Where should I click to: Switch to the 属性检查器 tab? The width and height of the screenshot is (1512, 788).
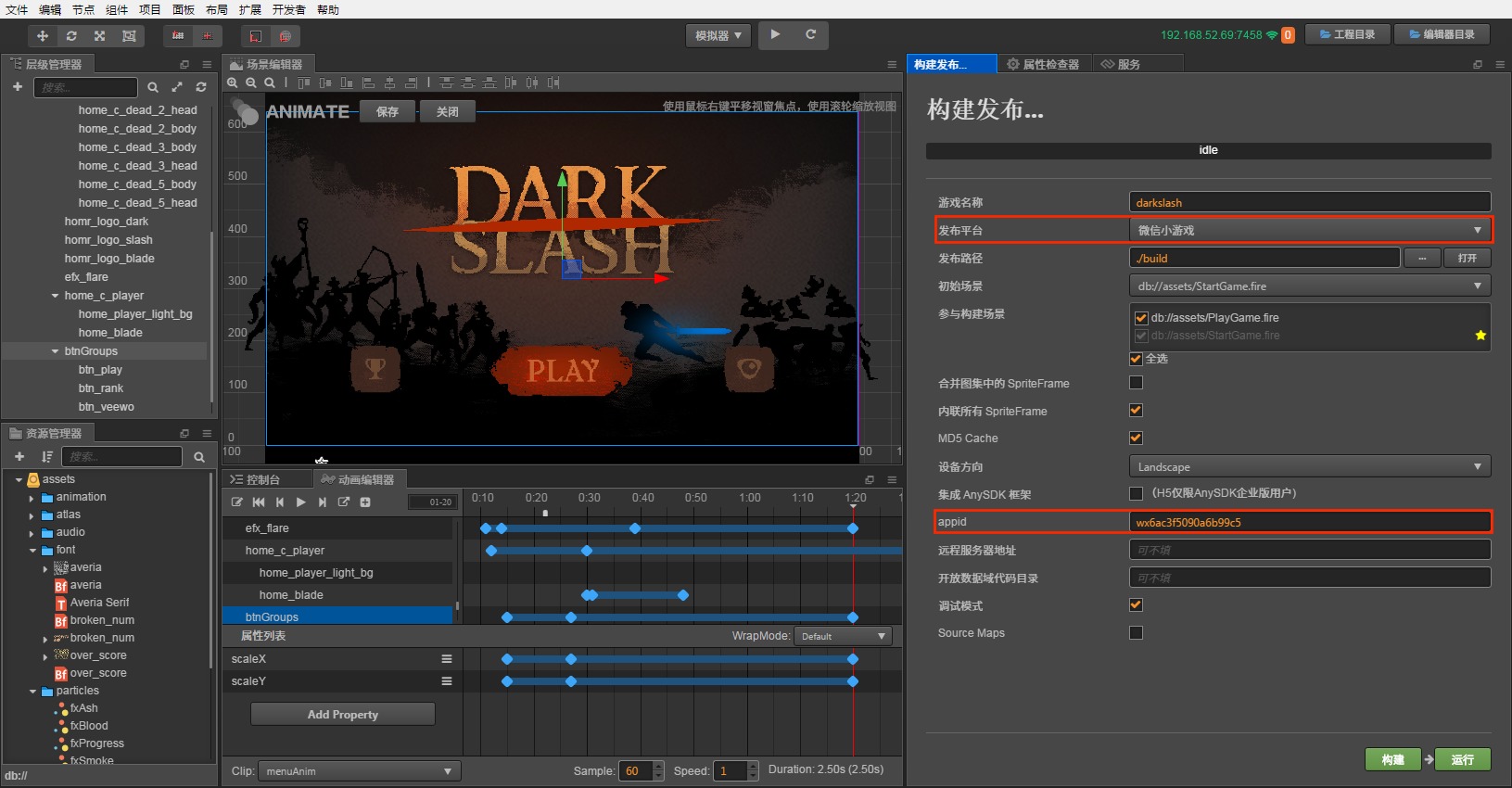[1043, 65]
